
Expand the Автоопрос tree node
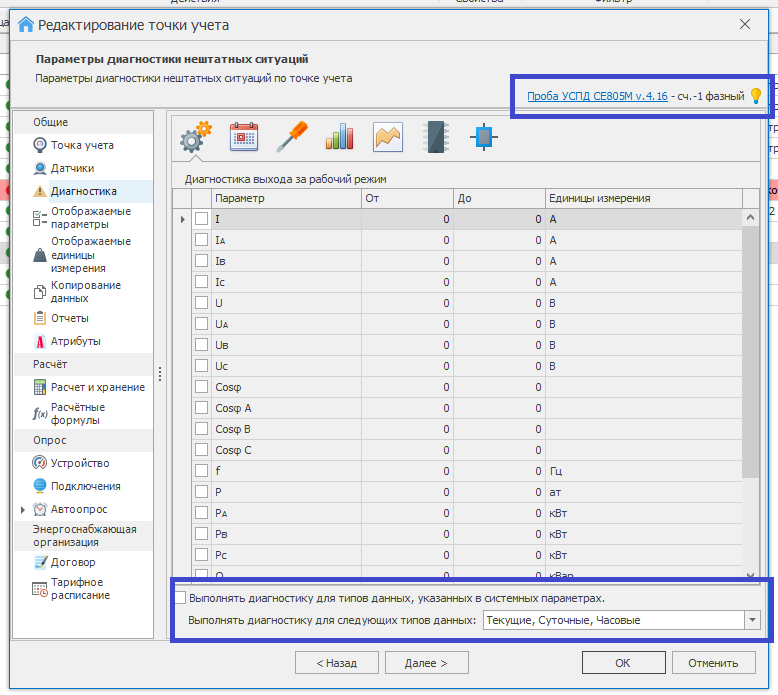pyautogui.click(x=24, y=509)
